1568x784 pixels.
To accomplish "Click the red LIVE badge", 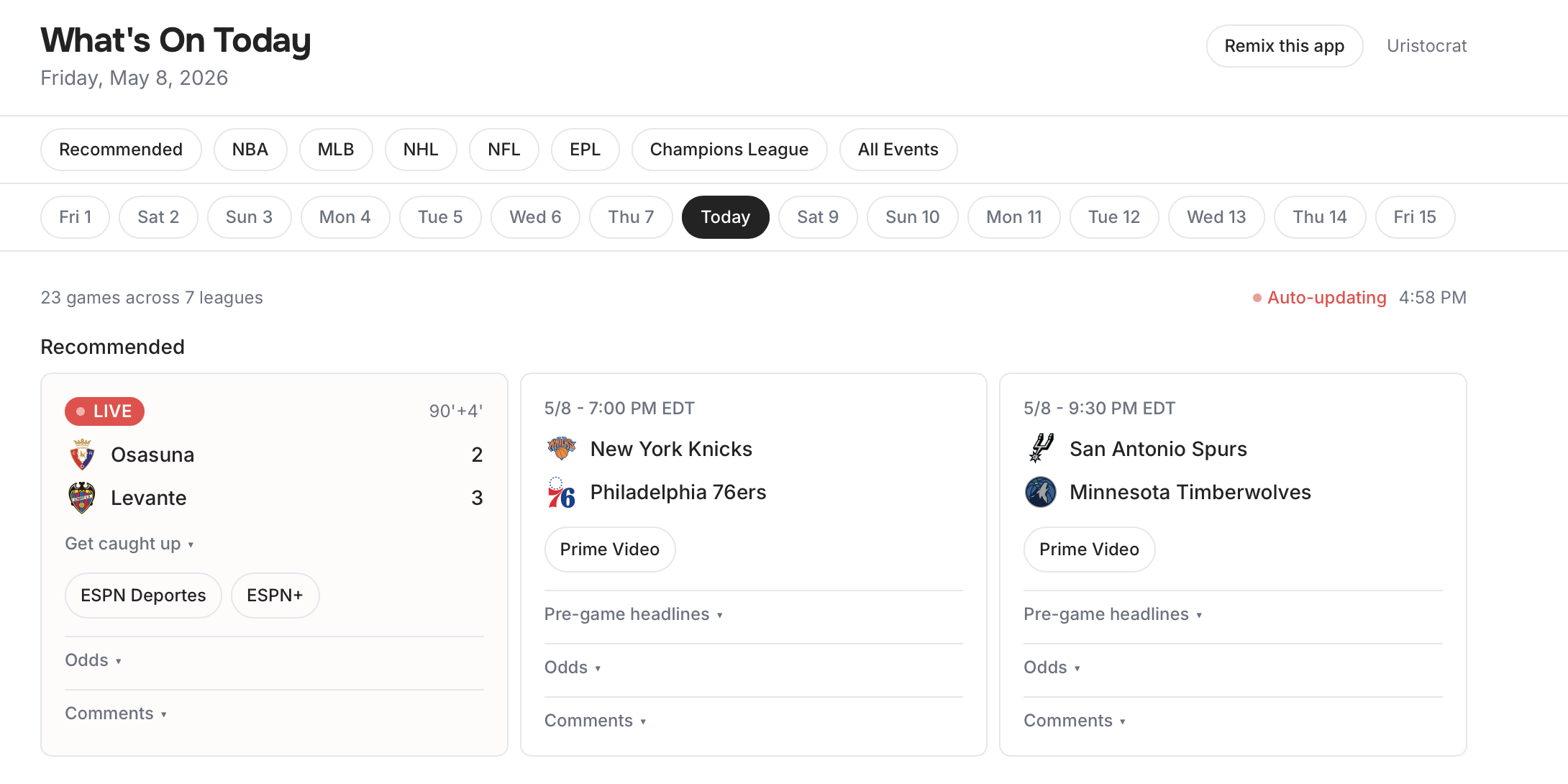I will click(x=104, y=411).
